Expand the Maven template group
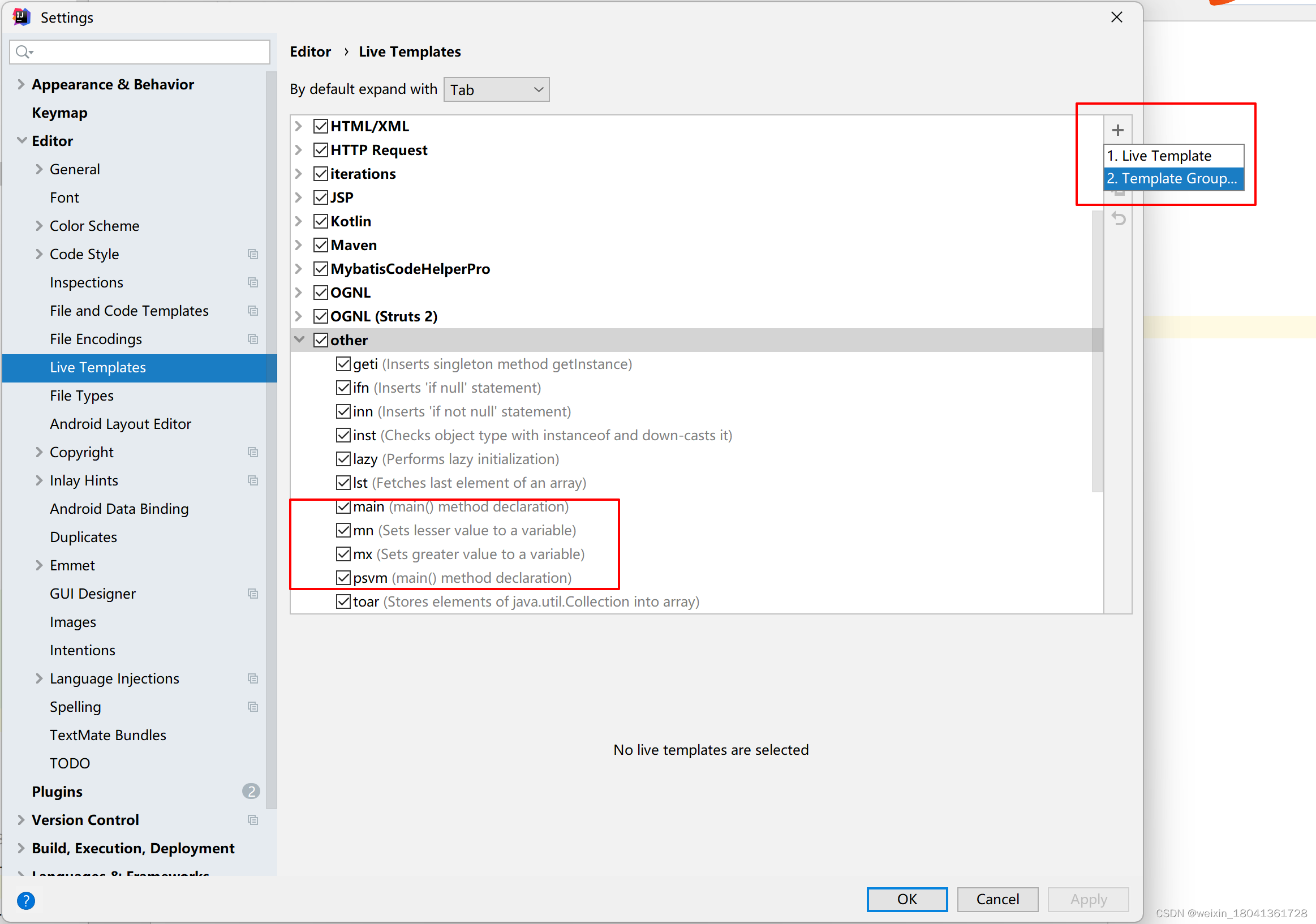Viewport: 1316px width, 924px height. click(299, 245)
